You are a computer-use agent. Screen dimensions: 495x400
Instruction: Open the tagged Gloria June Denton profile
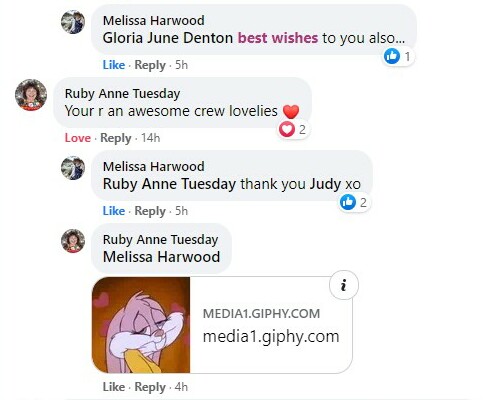click(x=168, y=38)
